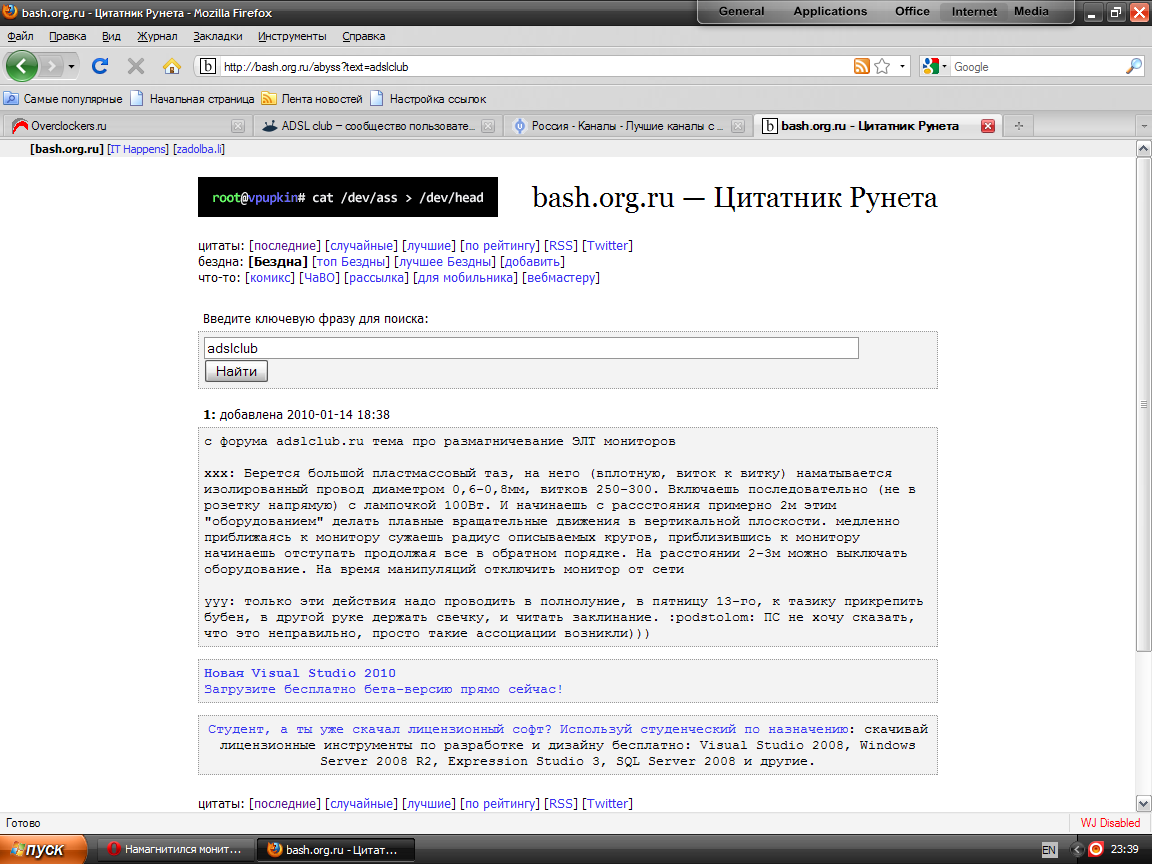The width and height of the screenshot is (1152, 864).
Task: Click the IT Happens link
Action: pyautogui.click(x=138, y=148)
